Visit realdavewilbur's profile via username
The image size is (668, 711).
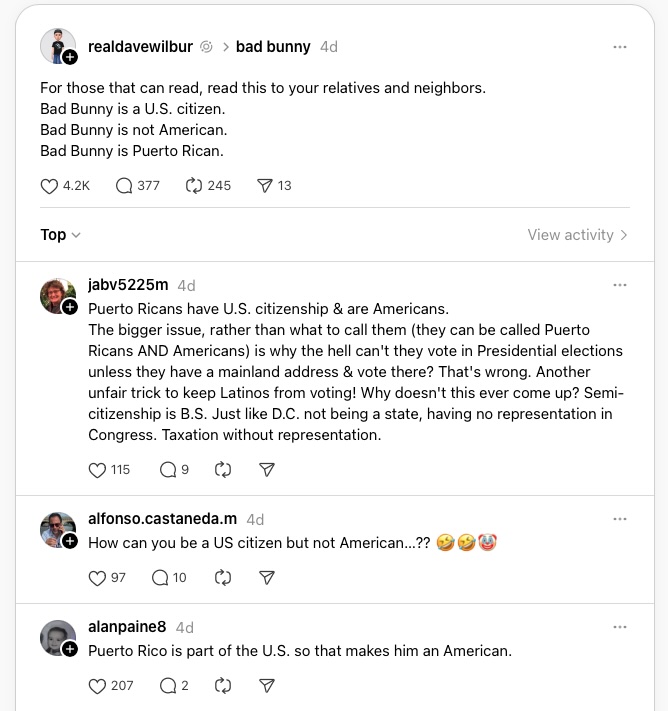(140, 47)
